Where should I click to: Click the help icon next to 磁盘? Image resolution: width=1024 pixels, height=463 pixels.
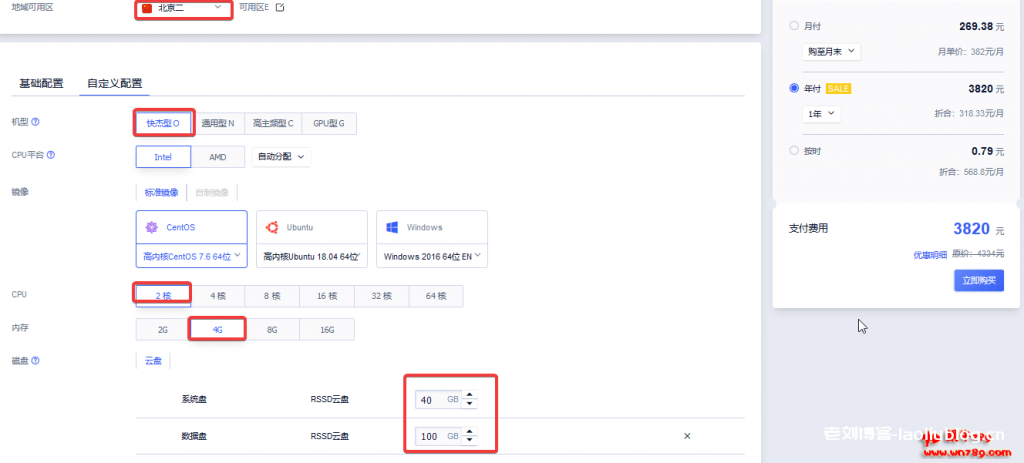tap(36, 360)
